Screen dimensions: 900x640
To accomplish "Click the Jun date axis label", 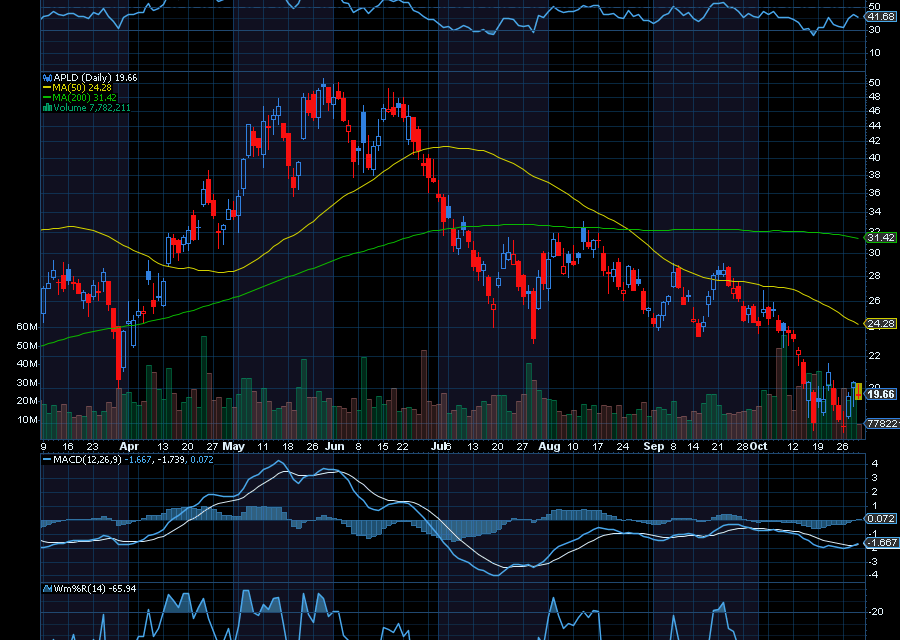I will pos(334,447).
